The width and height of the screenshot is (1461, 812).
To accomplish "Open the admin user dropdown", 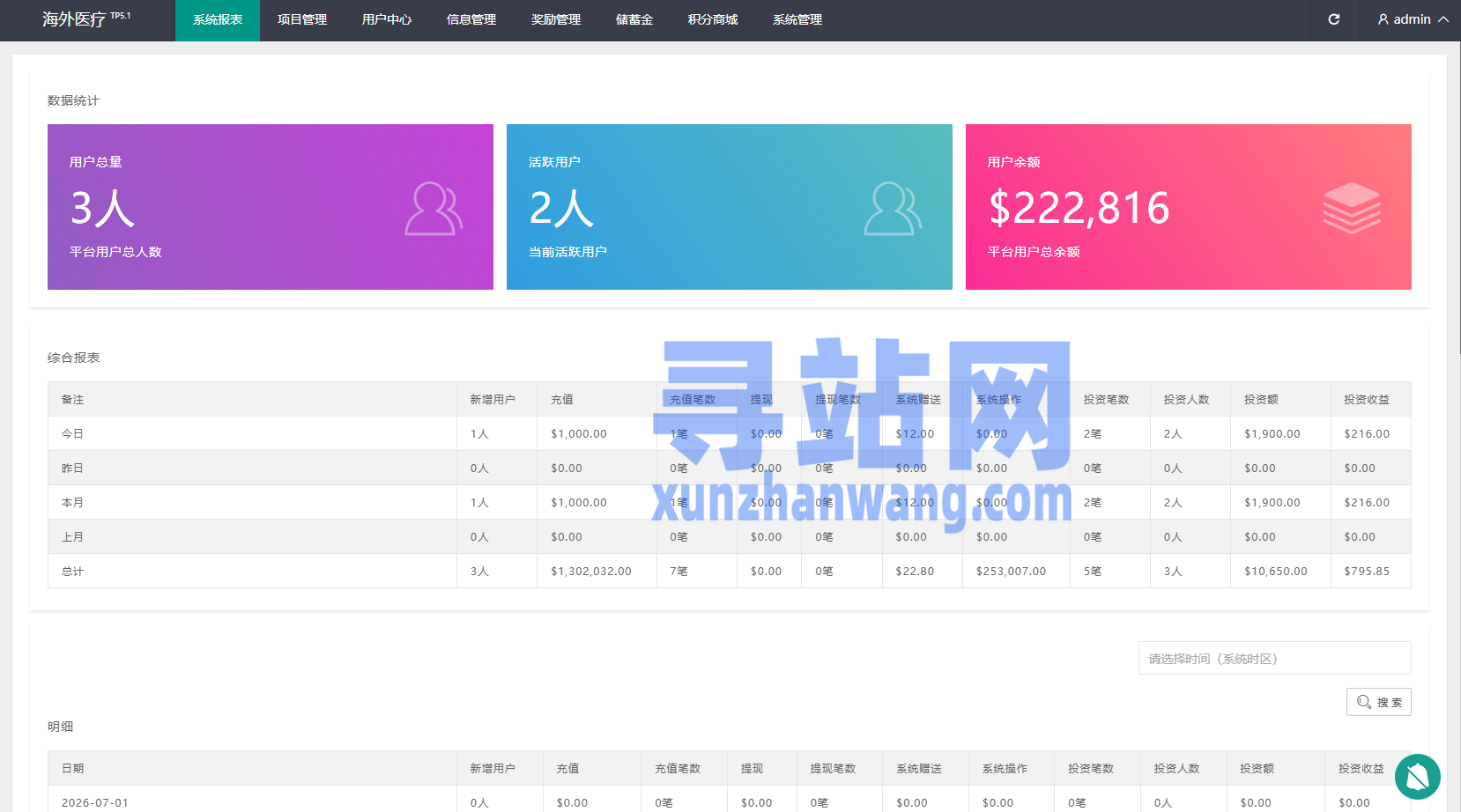I will (x=1413, y=19).
